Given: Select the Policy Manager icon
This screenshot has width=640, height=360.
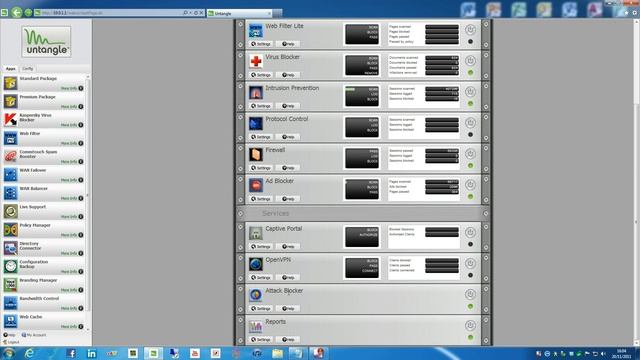Looking at the screenshot, I should (x=11, y=230).
